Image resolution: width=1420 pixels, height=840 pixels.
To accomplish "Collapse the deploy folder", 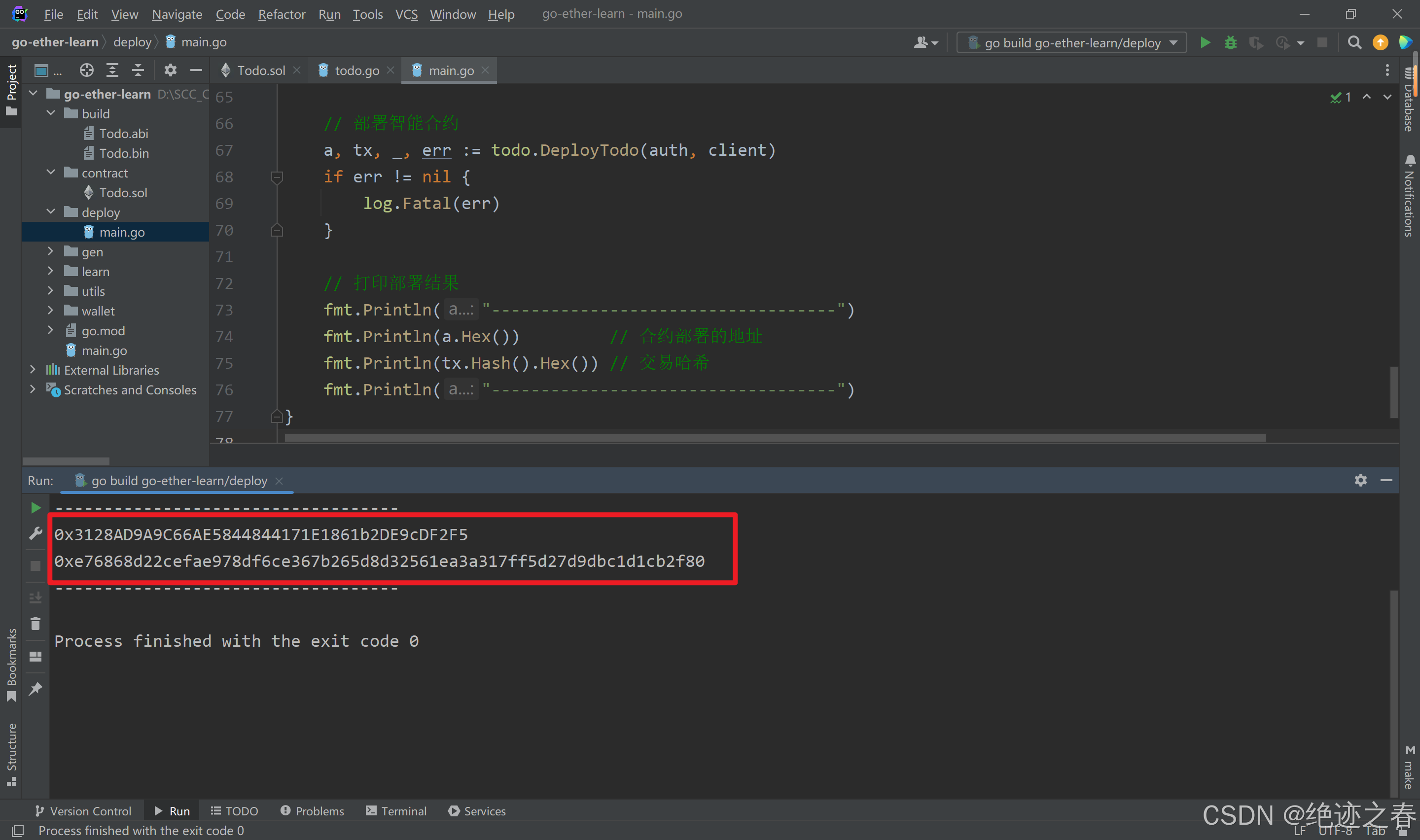I will point(50,211).
